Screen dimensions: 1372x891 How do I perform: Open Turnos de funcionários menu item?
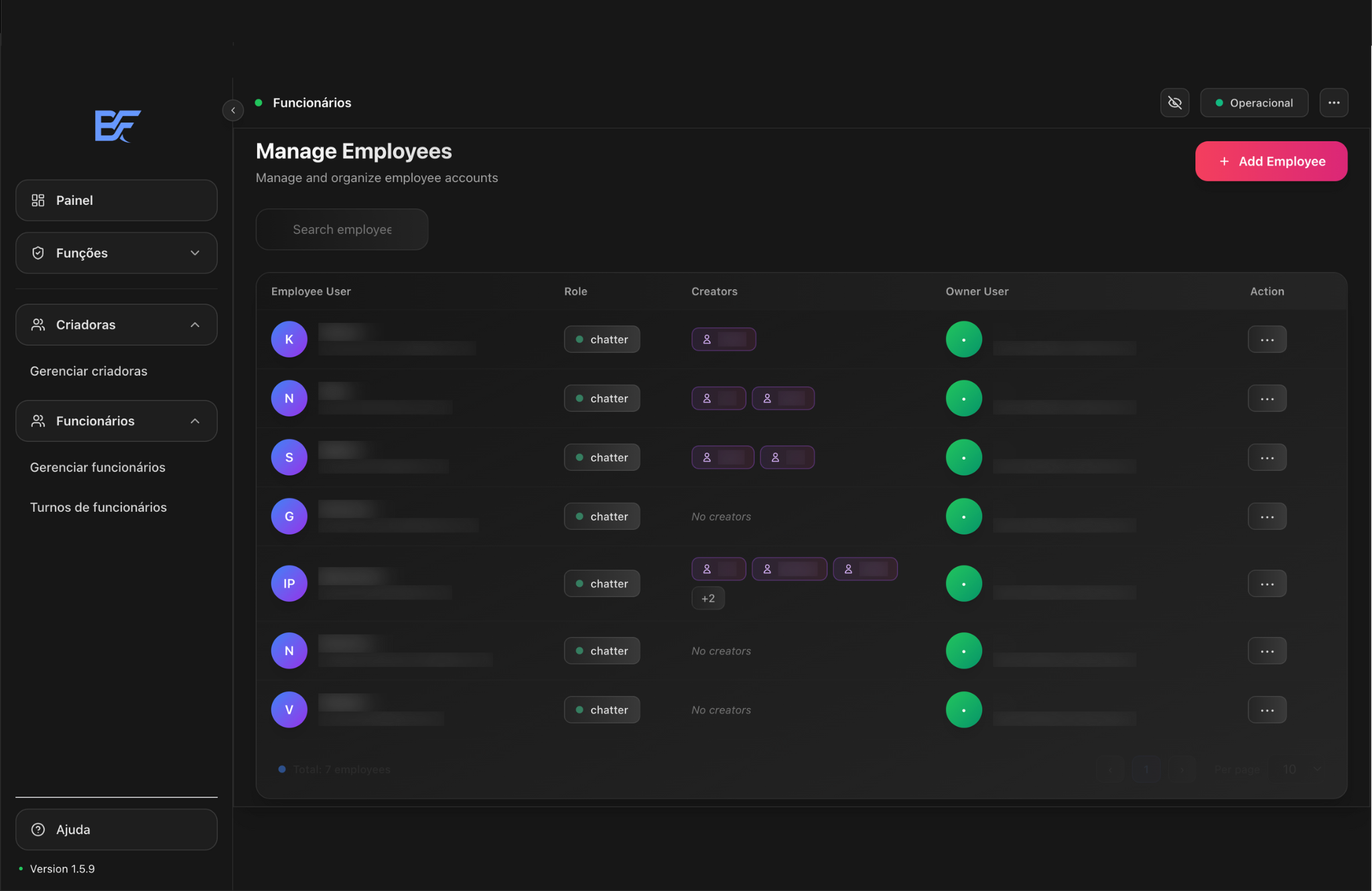(98, 507)
